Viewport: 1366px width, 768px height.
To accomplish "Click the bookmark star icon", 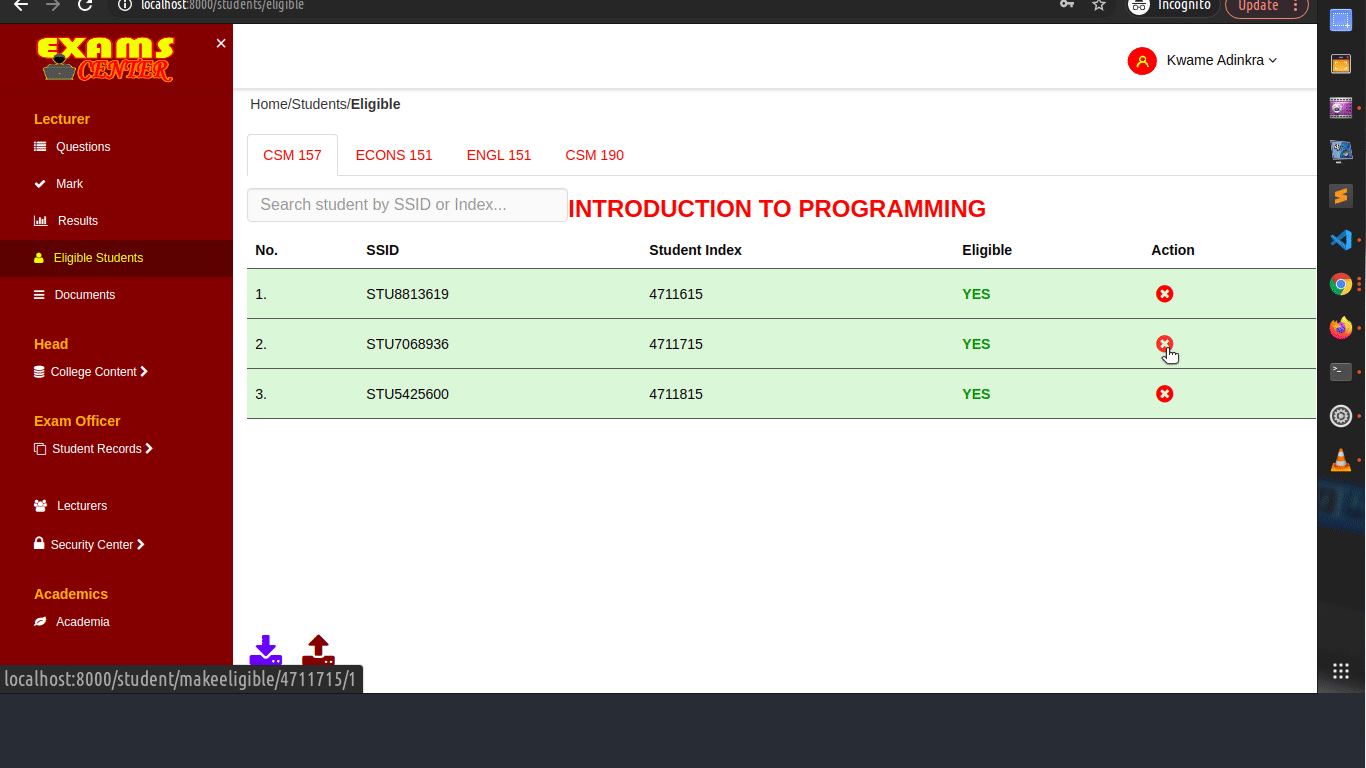I will [x=1099, y=5].
